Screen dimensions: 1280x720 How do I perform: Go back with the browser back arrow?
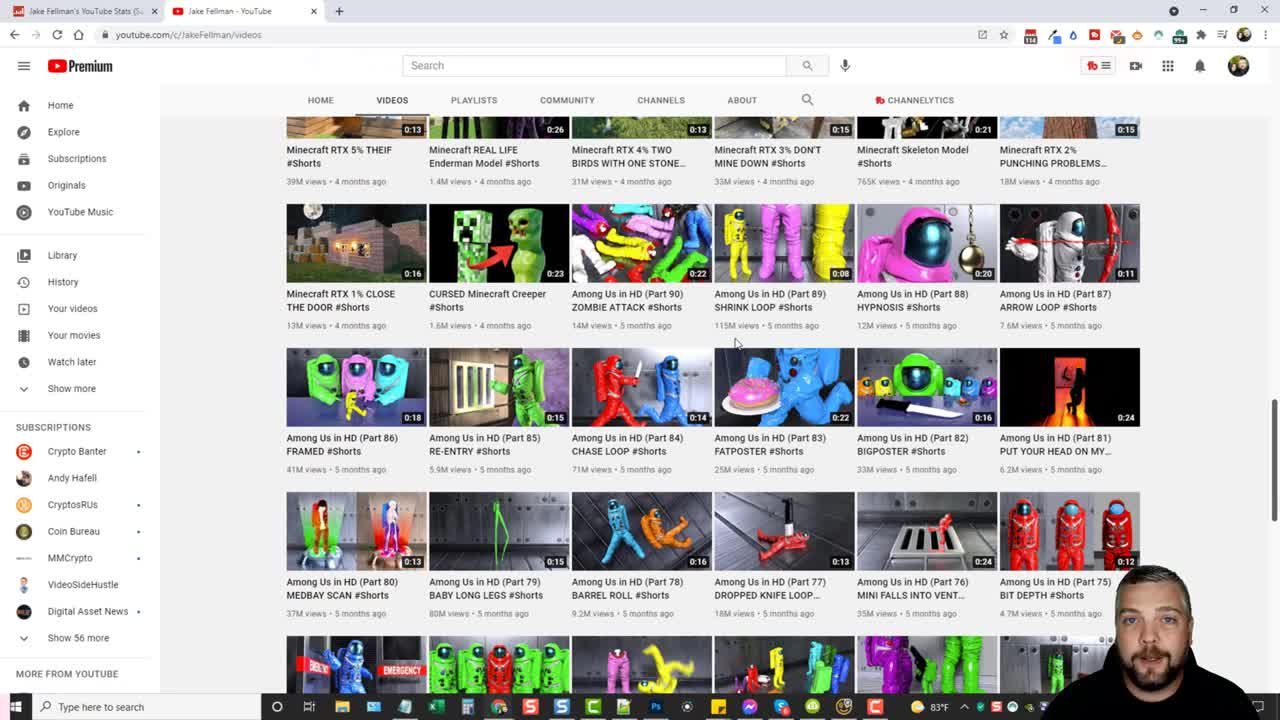(14, 35)
